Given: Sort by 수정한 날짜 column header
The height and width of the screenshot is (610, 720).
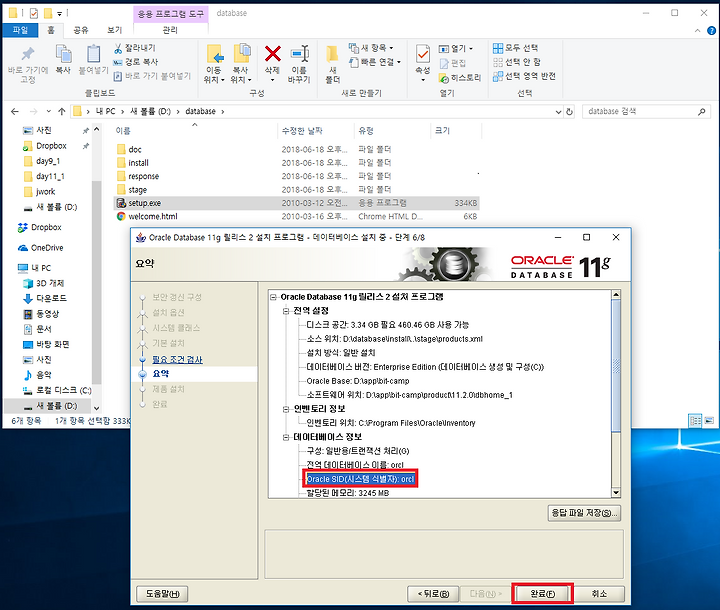Looking at the screenshot, I should (302, 131).
